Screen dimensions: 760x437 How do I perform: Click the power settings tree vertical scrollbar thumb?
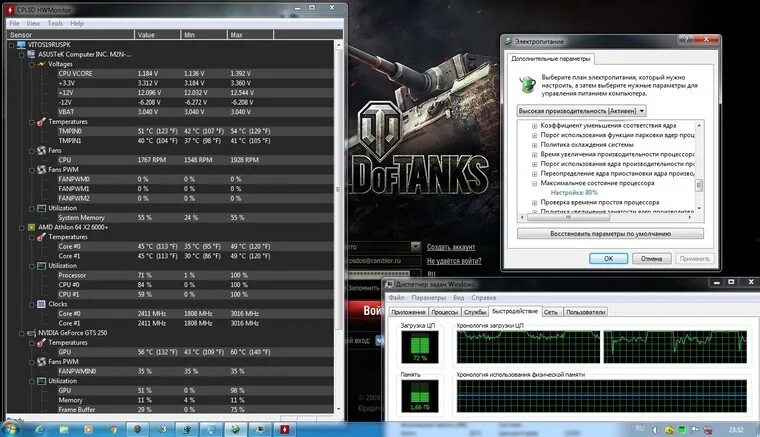[x=698, y=186]
